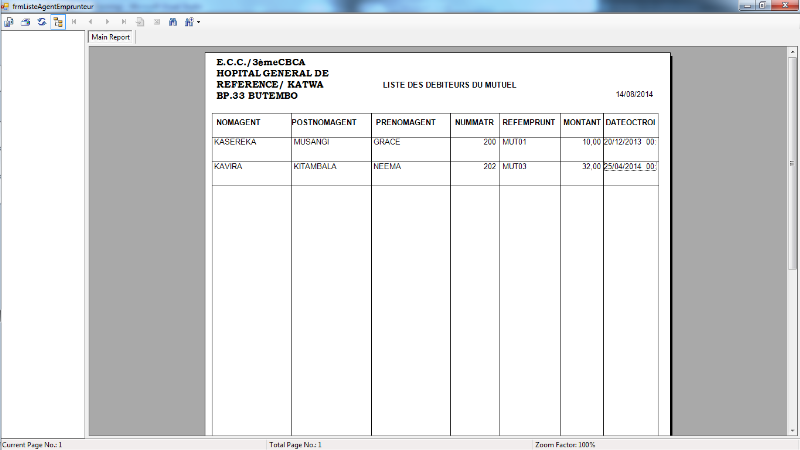Click the Print Report printer icon
Viewport: 800px width, 450px height.
pyautogui.click(x=26, y=22)
